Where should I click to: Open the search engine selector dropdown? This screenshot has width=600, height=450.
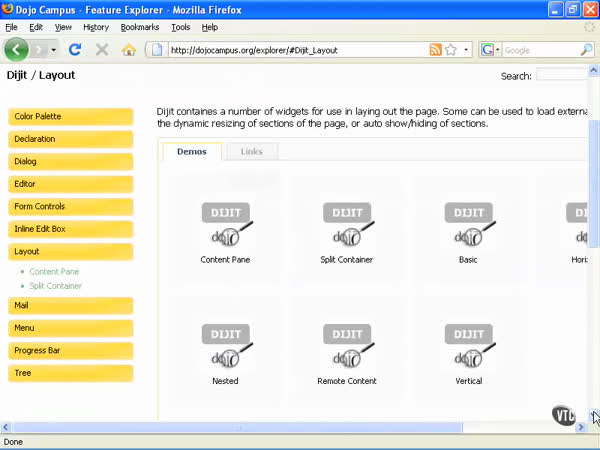(490, 49)
